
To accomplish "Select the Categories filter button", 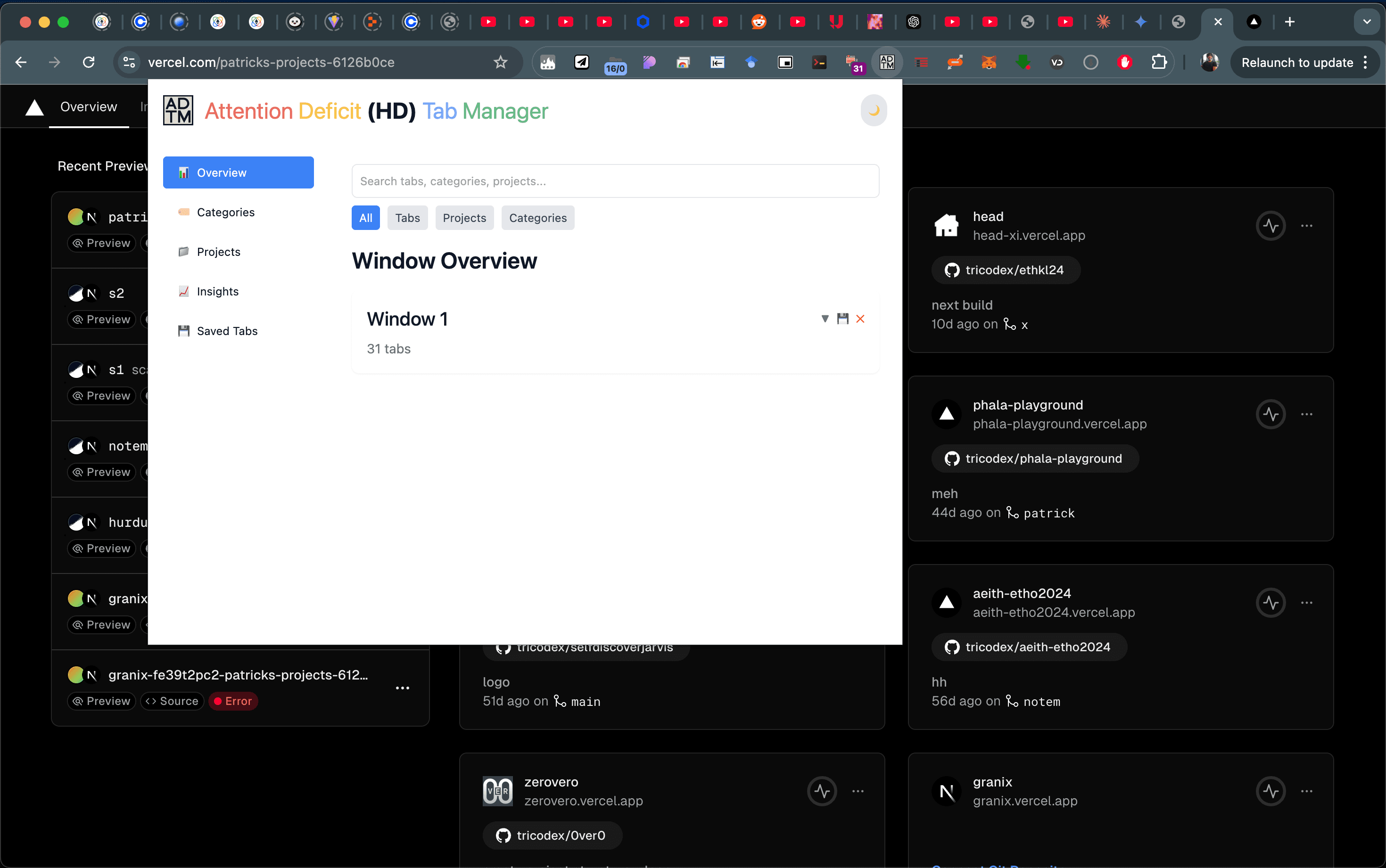I will 538,217.
